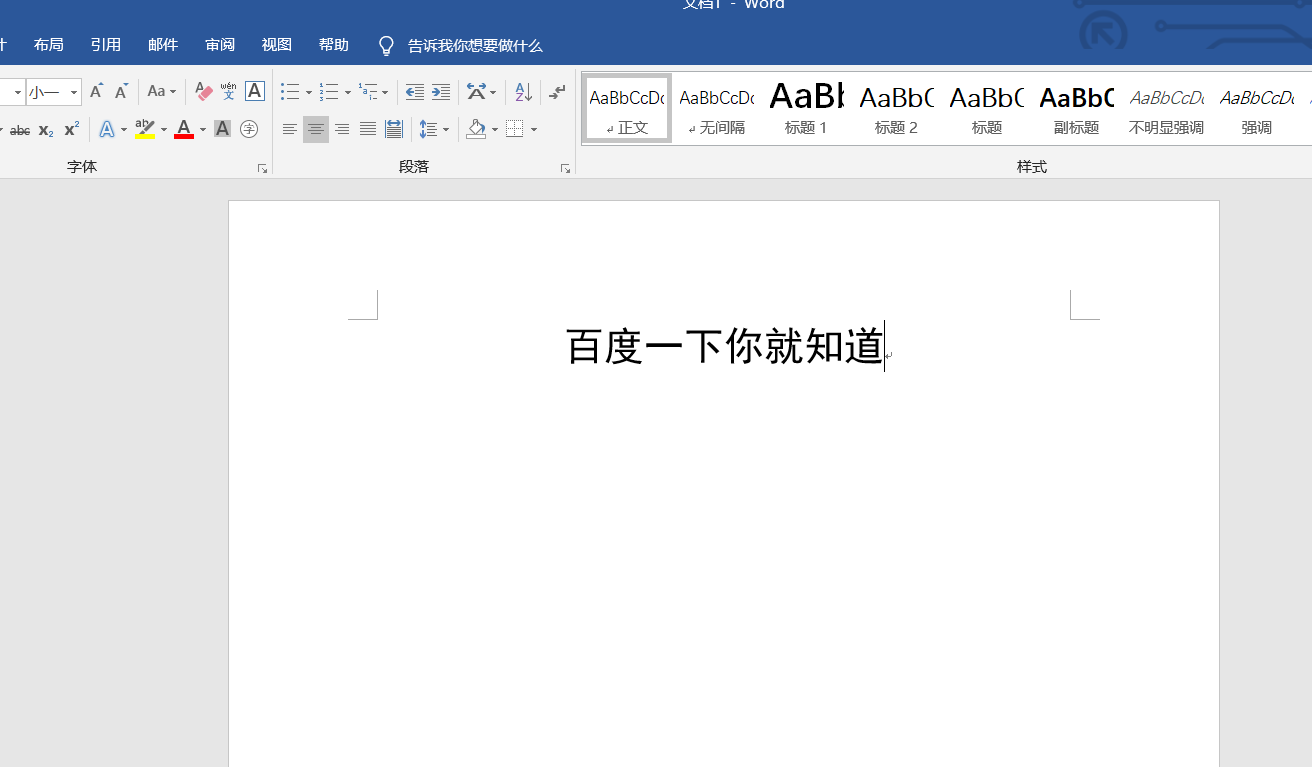The height and width of the screenshot is (767, 1312).
Task: Apply the 标题 2 style
Action: (x=896, y=108)
